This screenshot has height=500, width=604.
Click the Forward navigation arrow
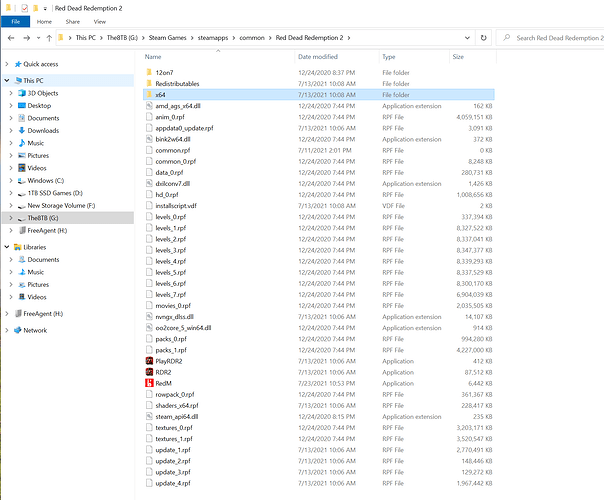coord(27,38)
